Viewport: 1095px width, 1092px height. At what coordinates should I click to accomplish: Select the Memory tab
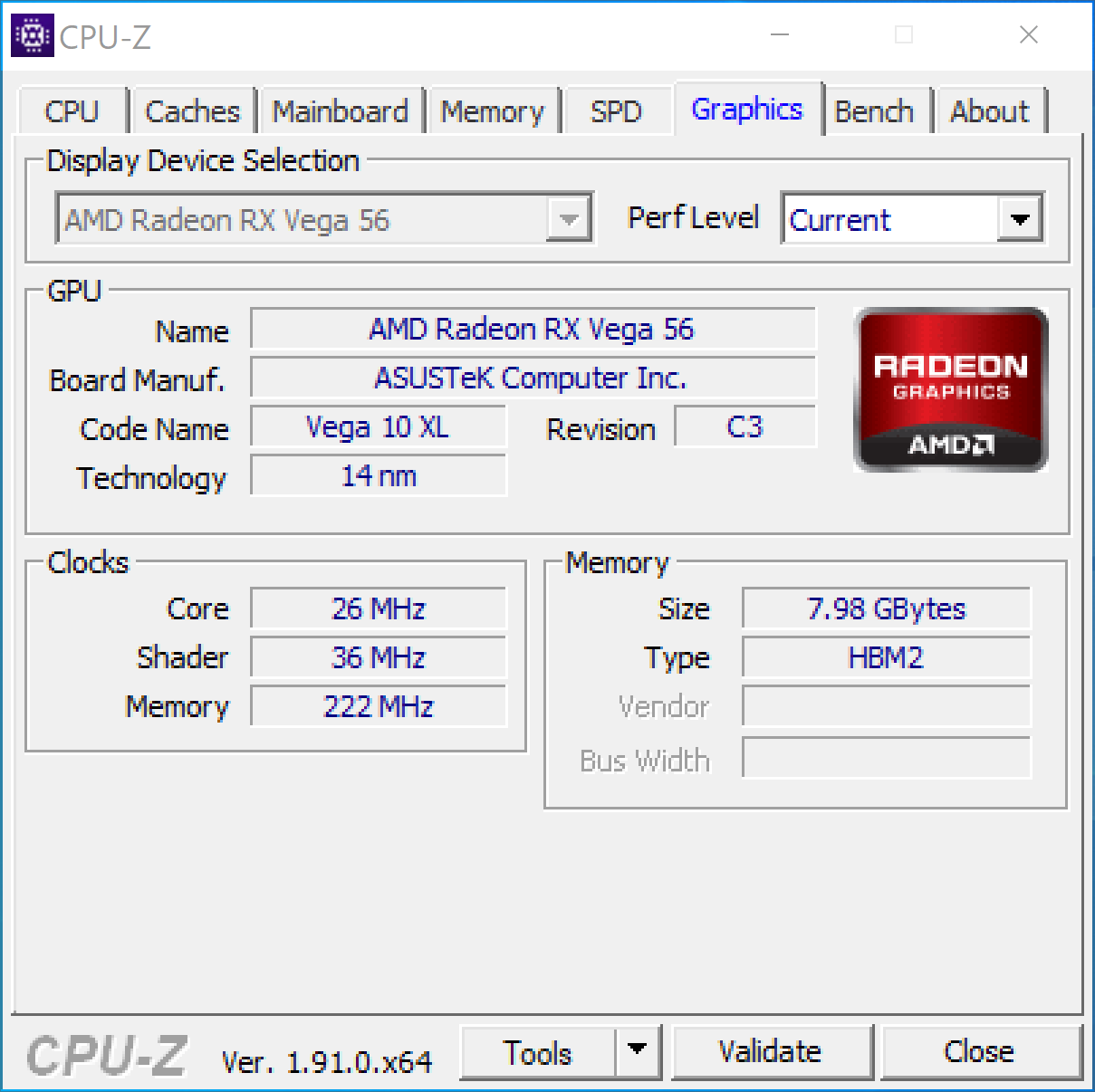click(493, 111)
